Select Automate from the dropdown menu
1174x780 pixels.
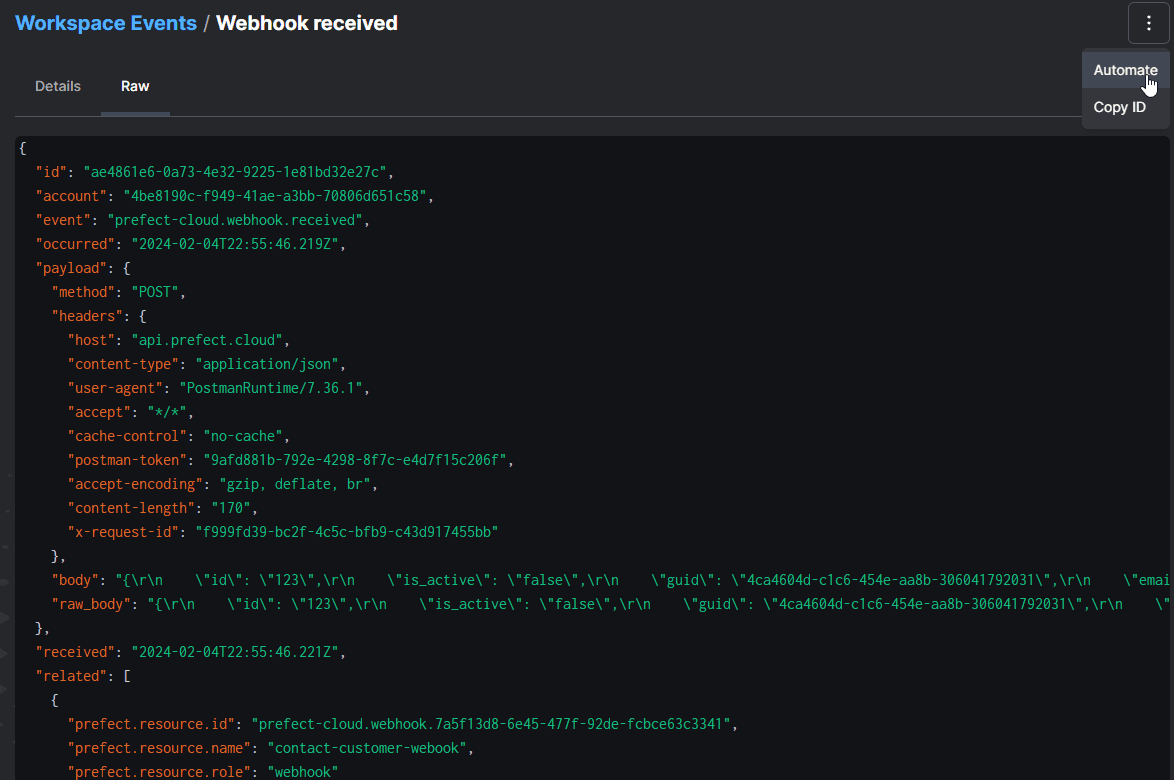click(x=1125, y=70)
